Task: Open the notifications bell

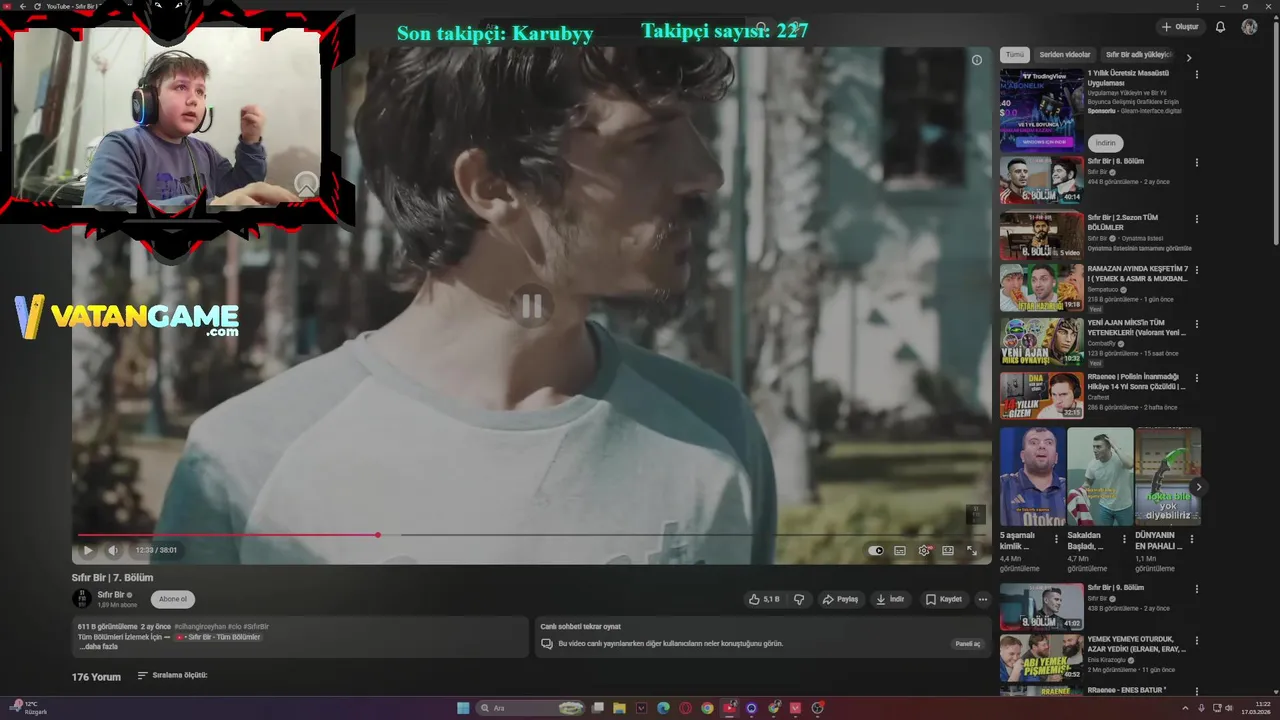Action: coord(1220,27)
